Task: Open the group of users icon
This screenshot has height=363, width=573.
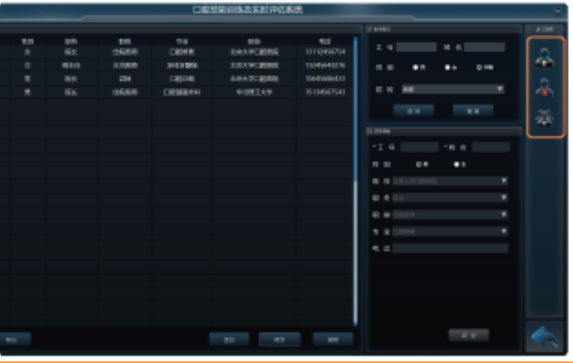Action: pyautogui.click(x=544, y=118)
